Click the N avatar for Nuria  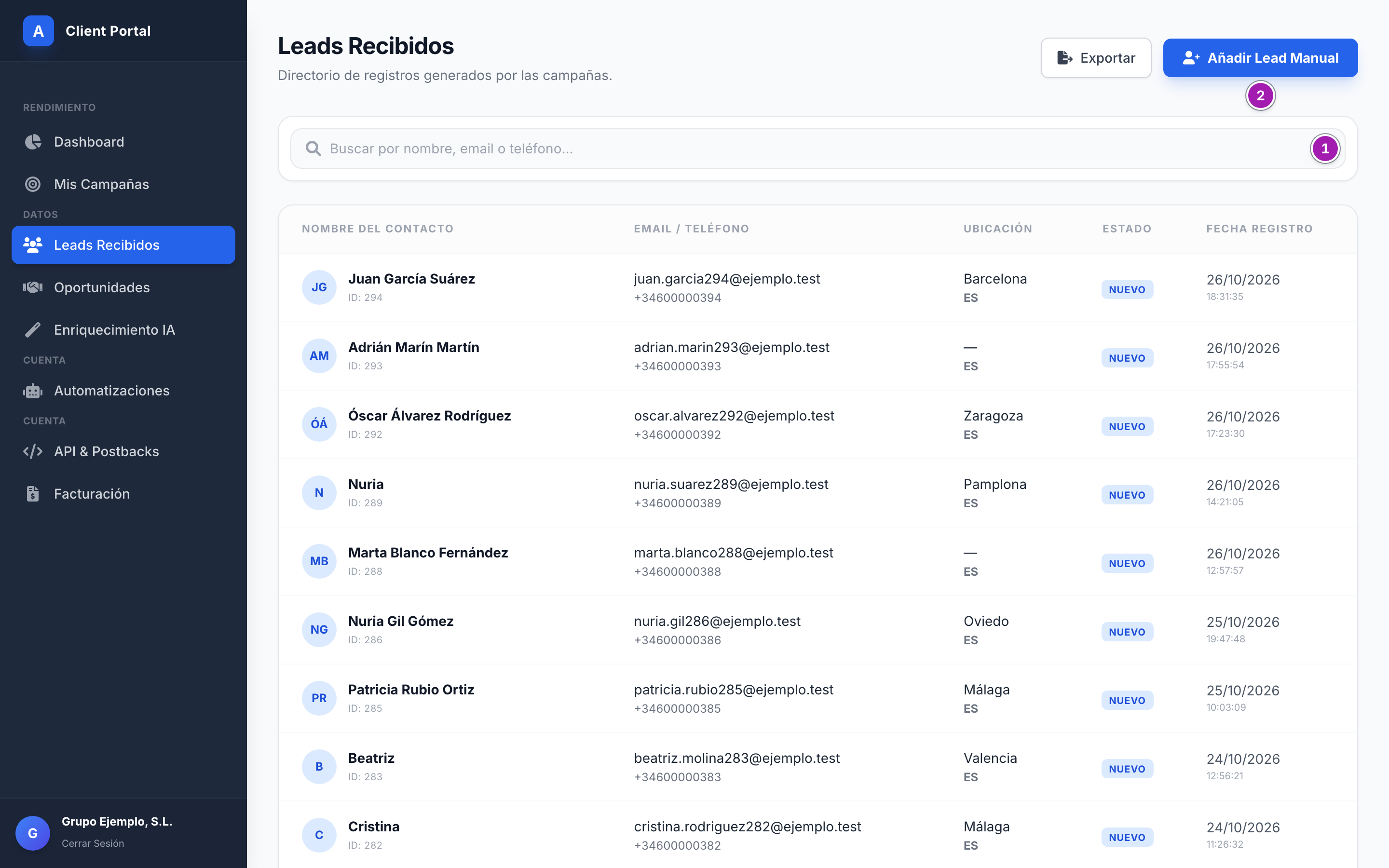click(319, 492)
